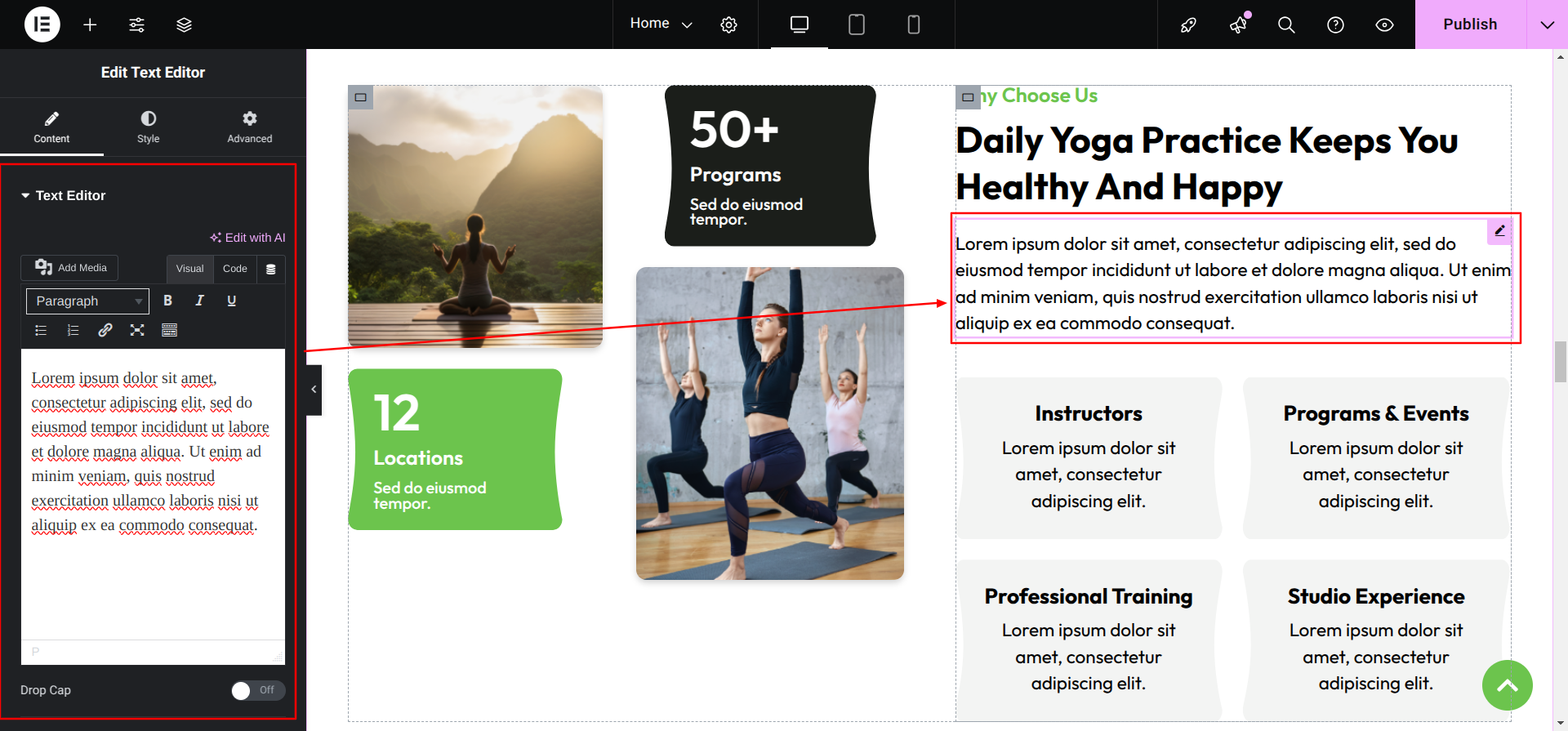This screenshot has height=731, width=1568.
Task: Switch to the Advanced tab
Action: coord(250,127)
